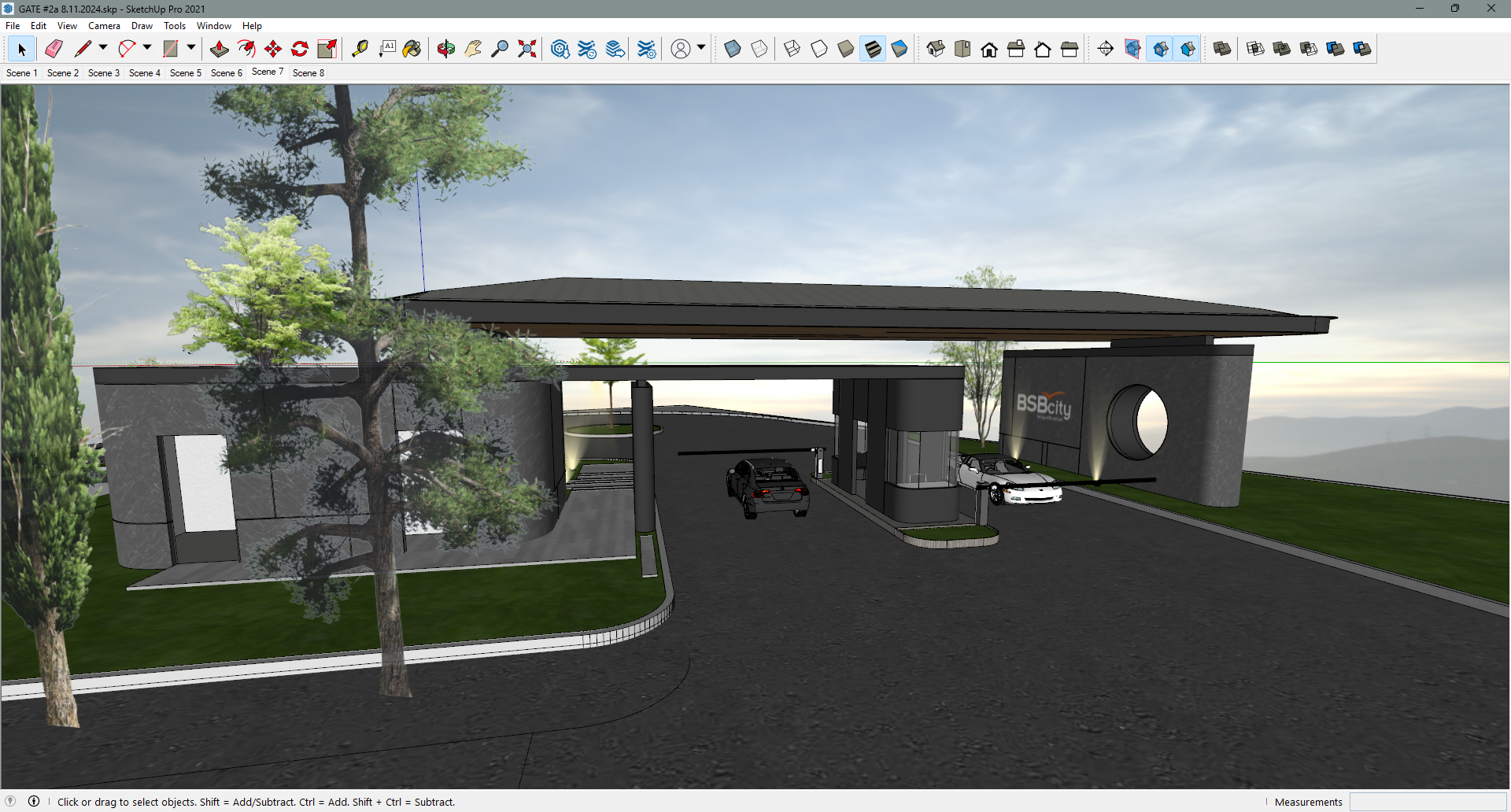The width and height of the screenshot is (1511, 812).
Task: Choose the Subtract solid tool
Action: click(x=1309, y=49)
